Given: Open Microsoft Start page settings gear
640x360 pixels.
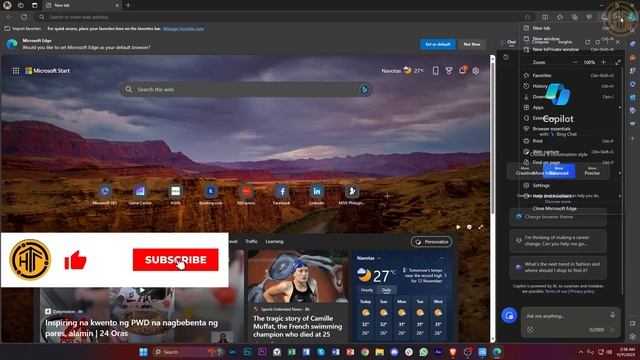Looking at the screenshot, I should [476, 71].
